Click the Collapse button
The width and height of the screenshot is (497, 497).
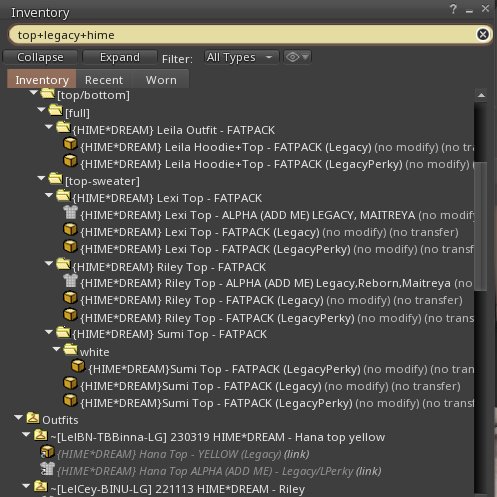point(40,57)
